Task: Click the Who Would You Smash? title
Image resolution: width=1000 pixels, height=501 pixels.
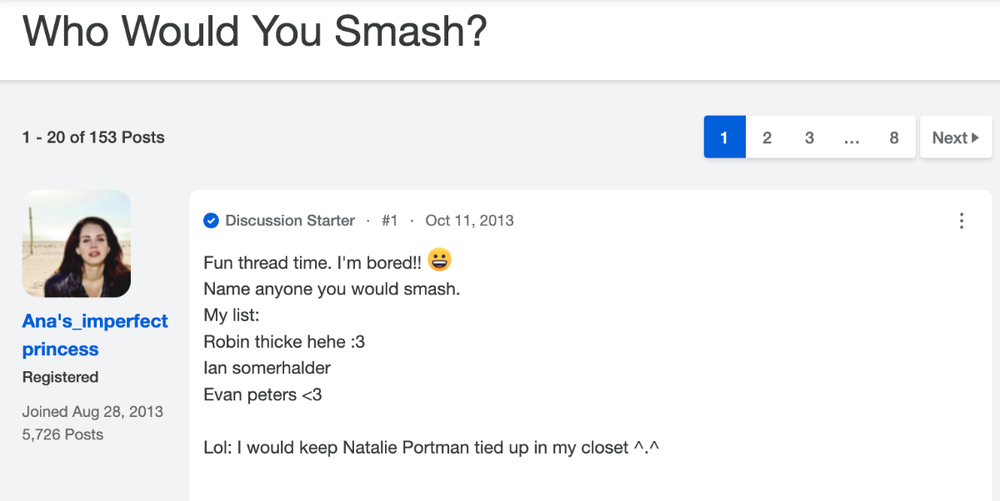Action: [254, 29]
